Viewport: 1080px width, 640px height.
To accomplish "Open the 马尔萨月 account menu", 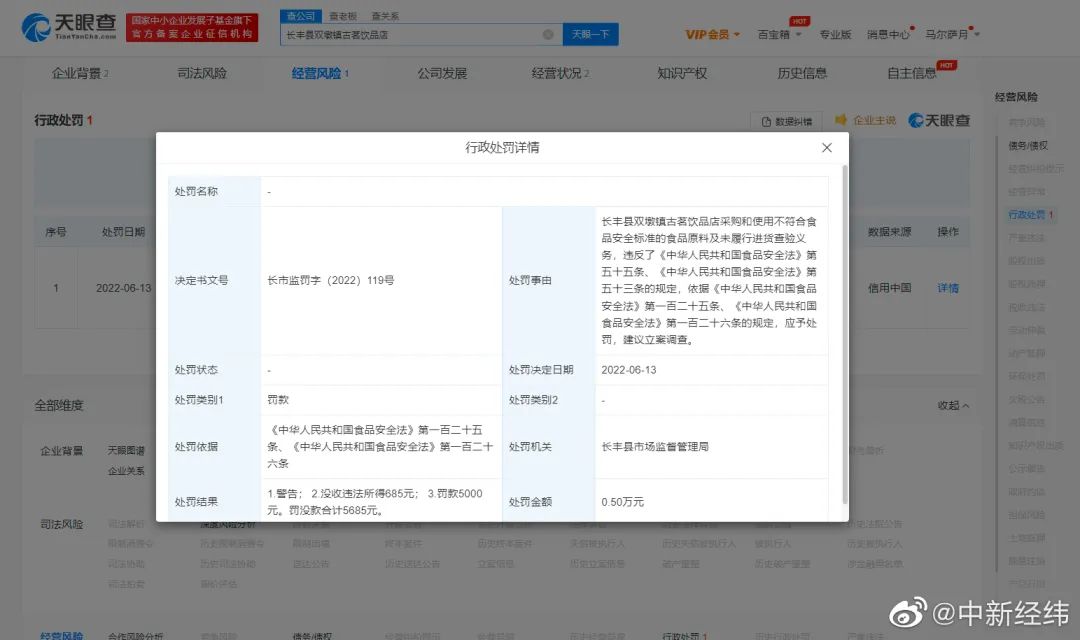I will [x=951, y=34].
